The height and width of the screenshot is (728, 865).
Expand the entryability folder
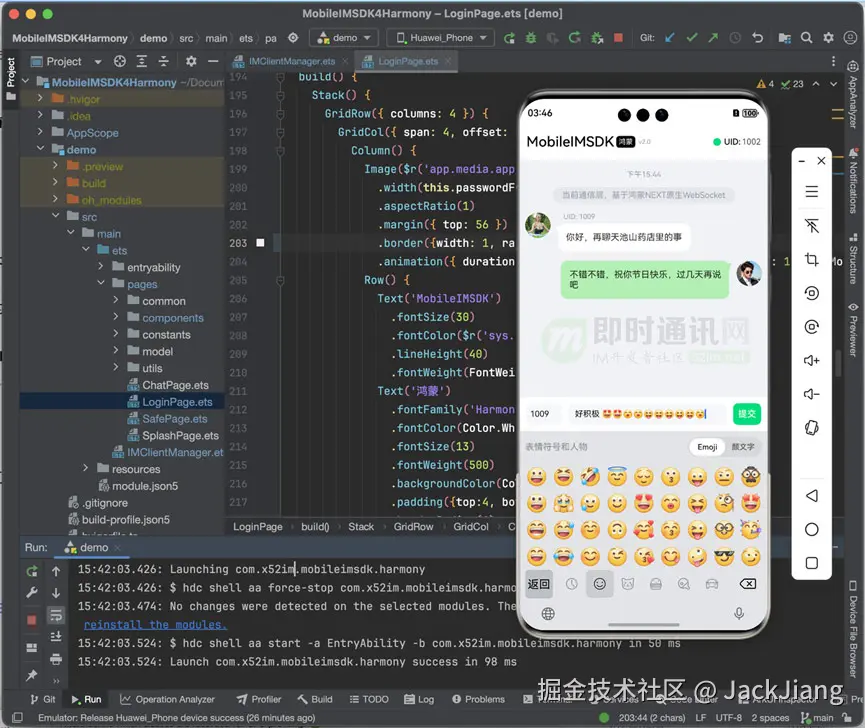[x=101, y=266]
